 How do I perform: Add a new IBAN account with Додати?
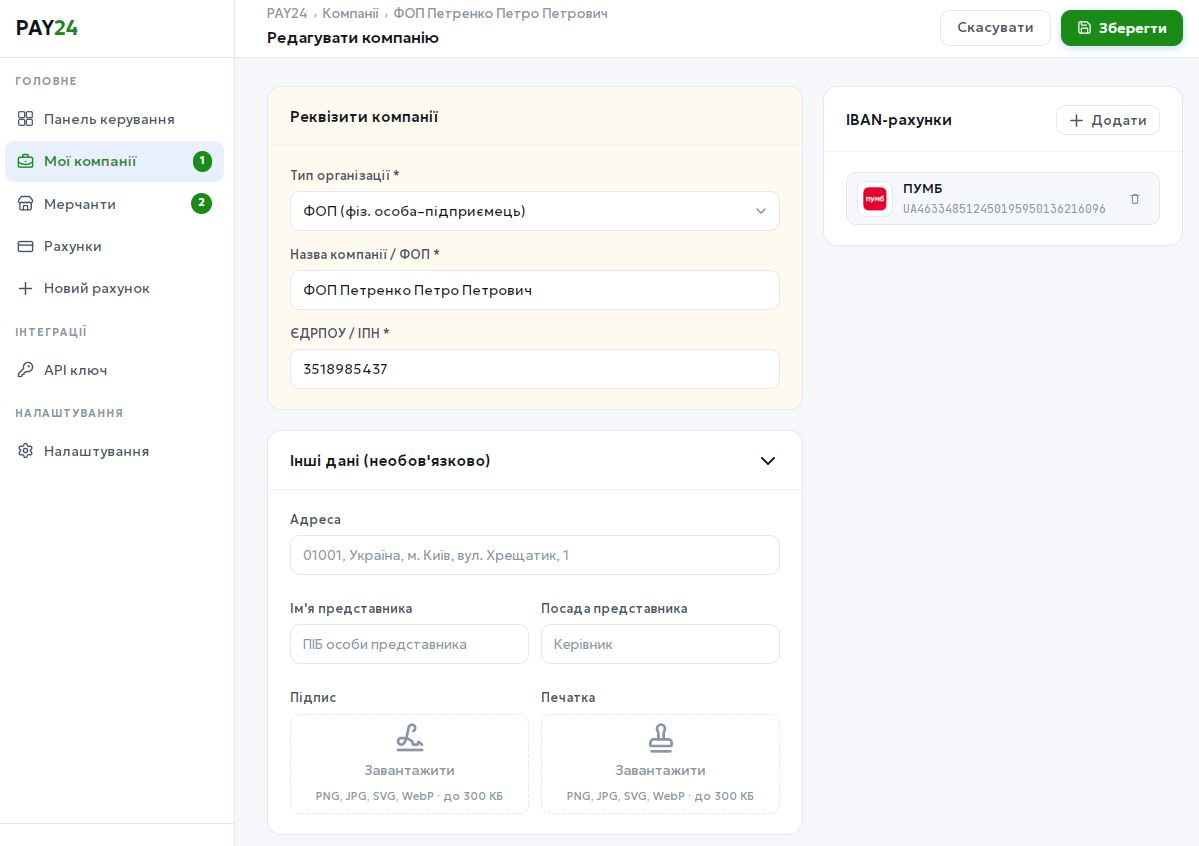point(1107,120)
